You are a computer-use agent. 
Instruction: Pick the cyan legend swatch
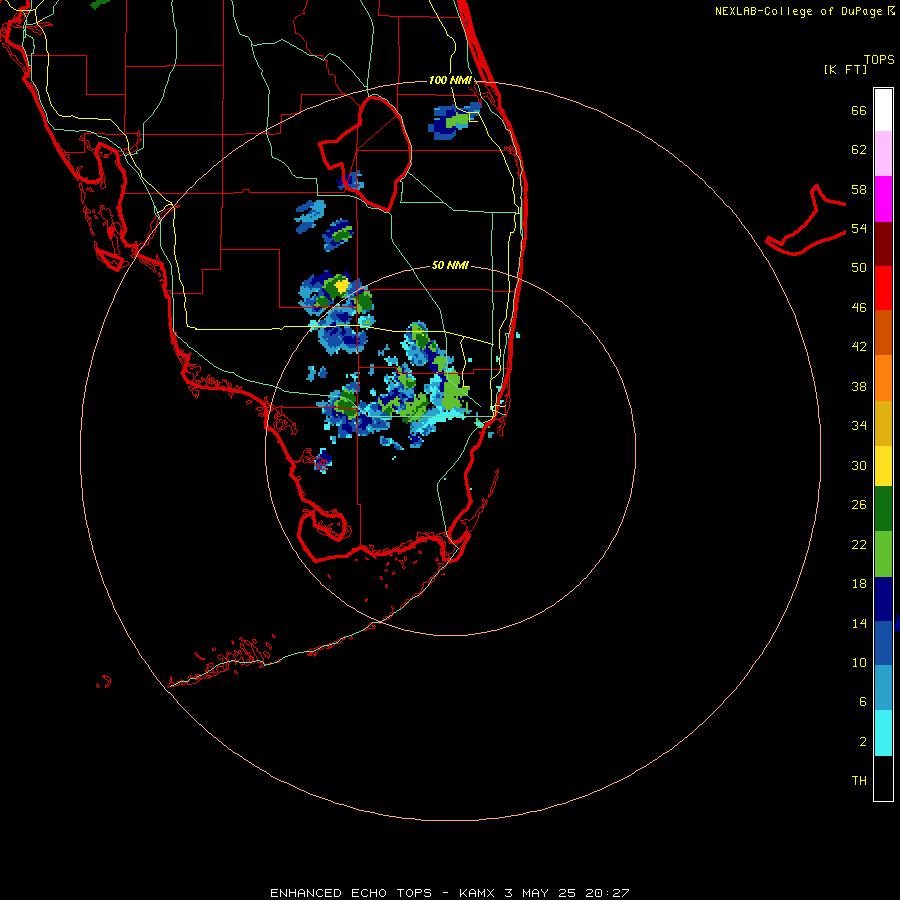883,733
